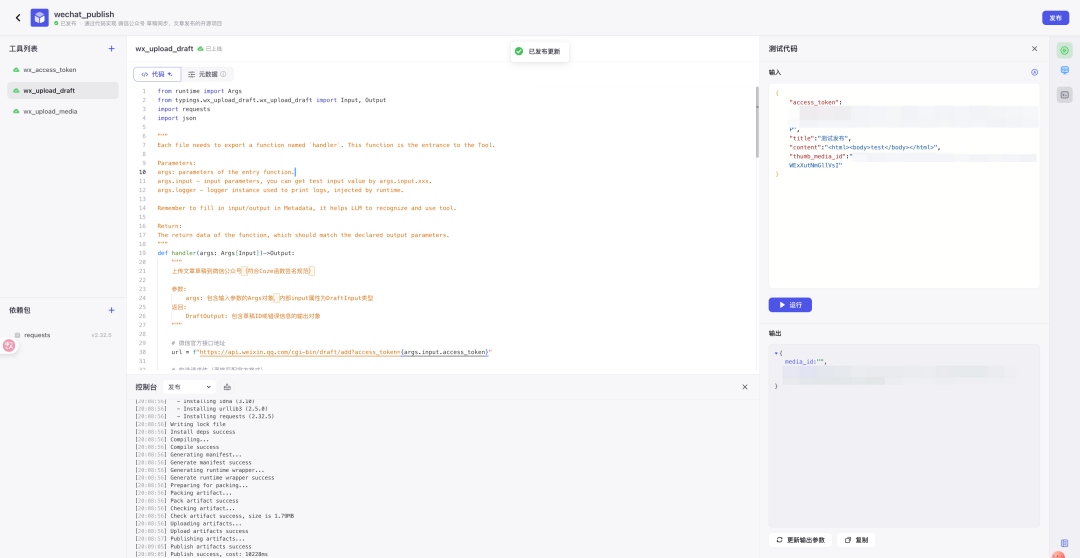Click the 复制 copy button under output
The image size is (1080, 558).
(855, 540)
